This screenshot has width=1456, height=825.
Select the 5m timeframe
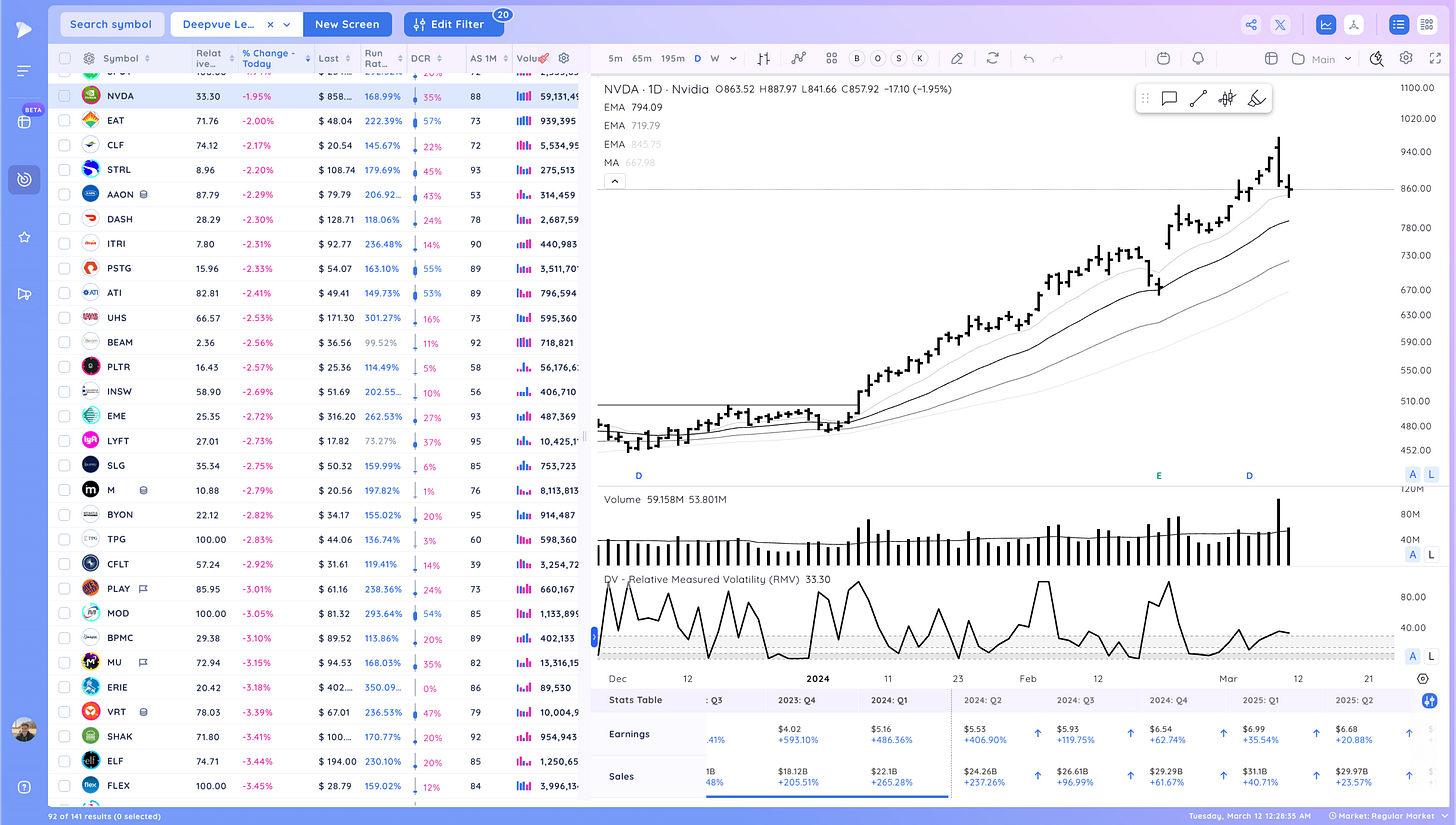[x=615, y=58]
